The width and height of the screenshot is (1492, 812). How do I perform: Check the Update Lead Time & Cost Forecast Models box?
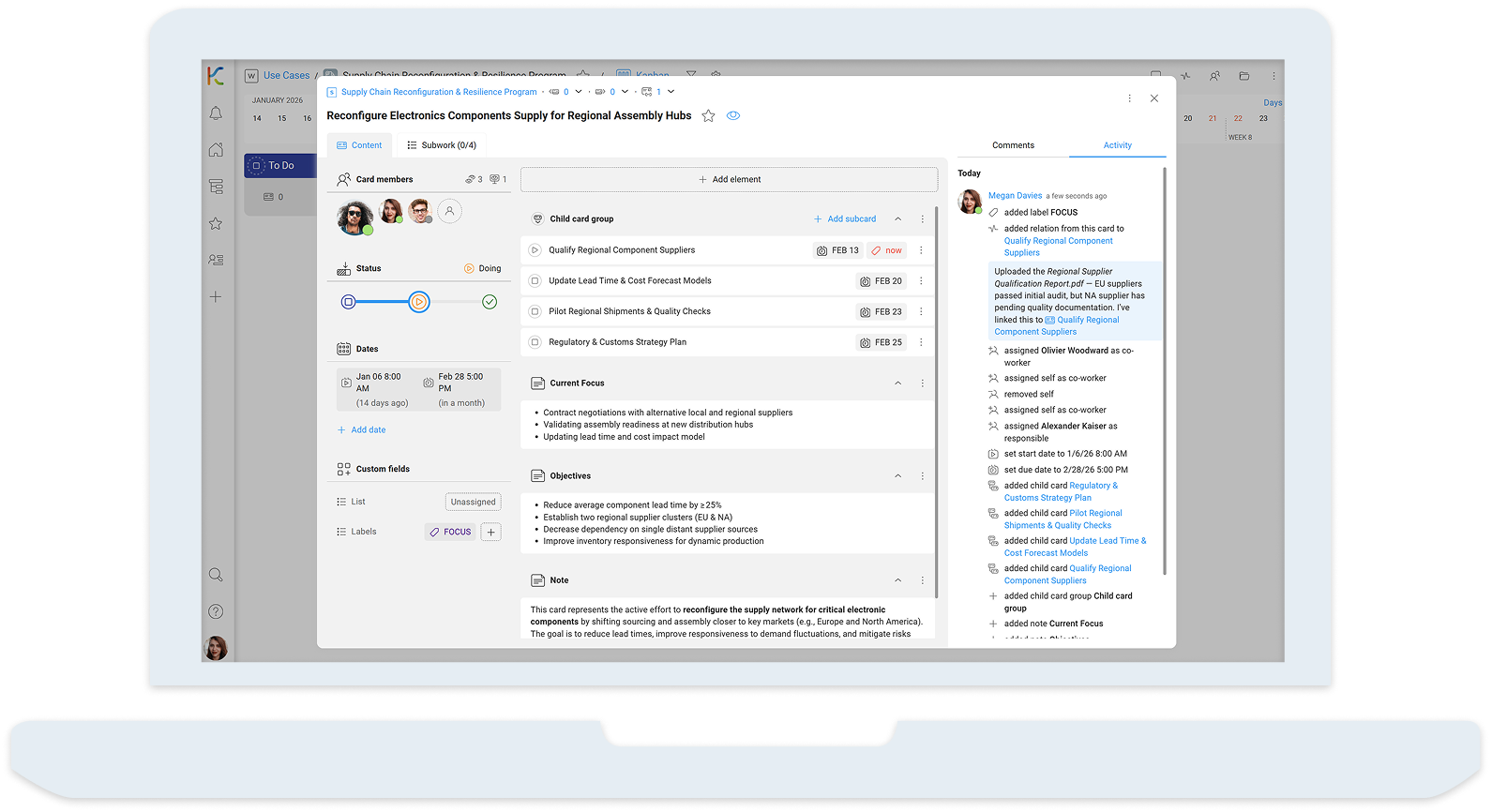[535, 281]
